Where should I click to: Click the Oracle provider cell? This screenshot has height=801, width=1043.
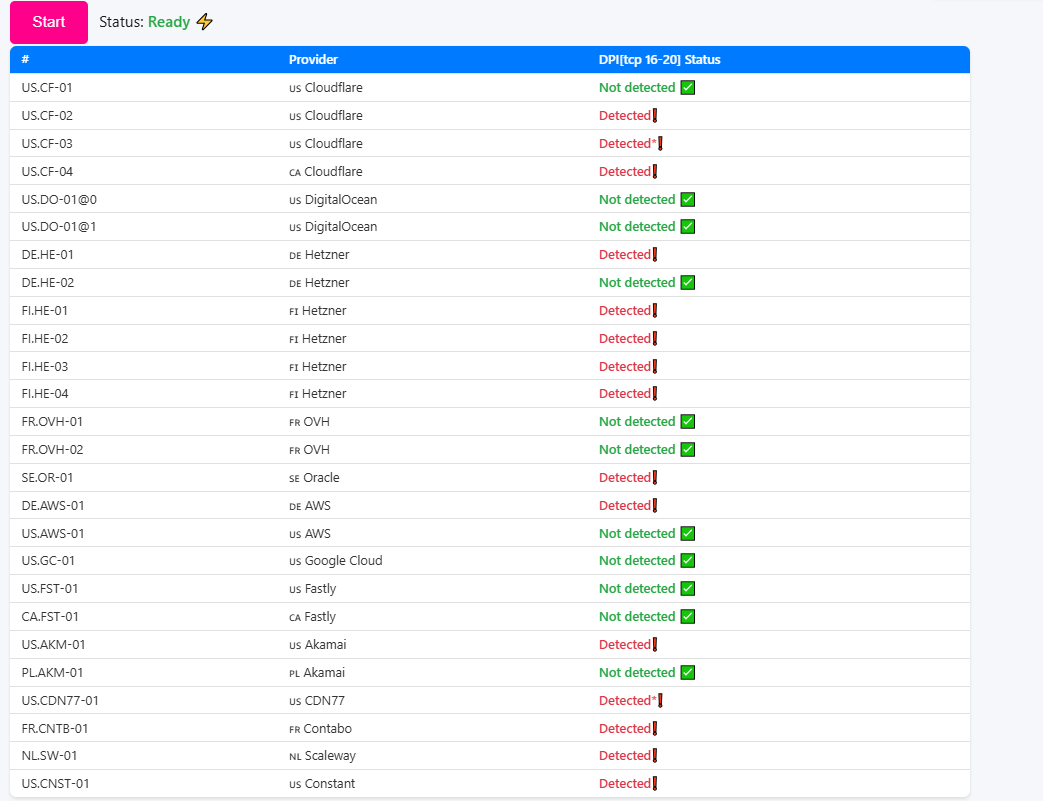pos(314,478)
